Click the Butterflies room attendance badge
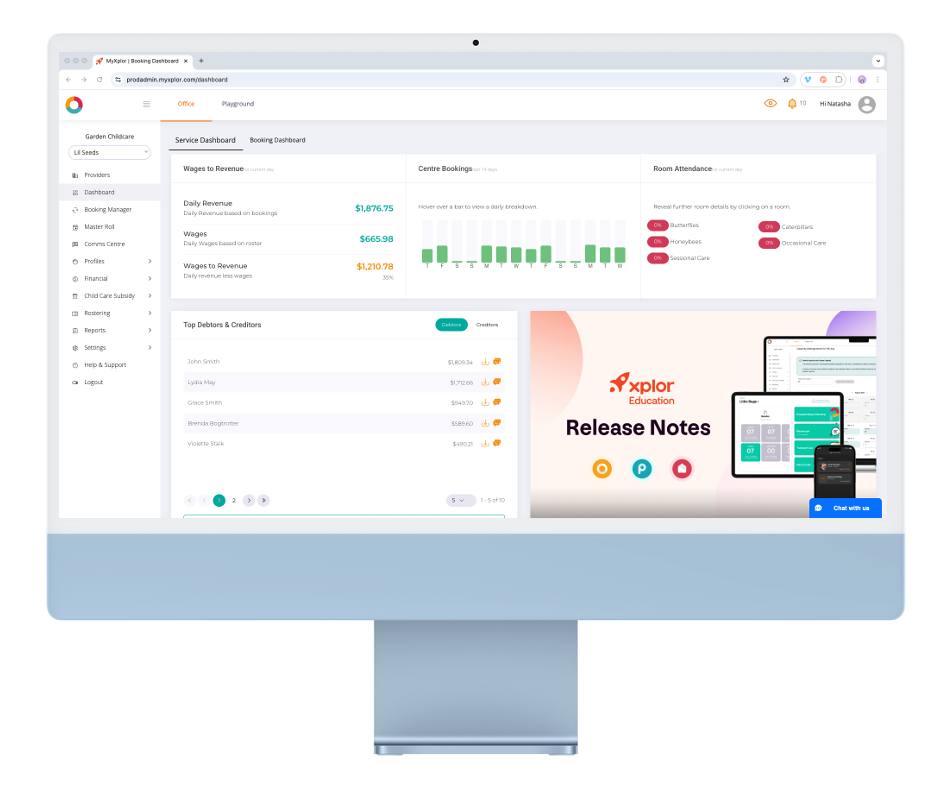Image resolution: width=952 pixels, height=799 pixels. pos(657,225)
